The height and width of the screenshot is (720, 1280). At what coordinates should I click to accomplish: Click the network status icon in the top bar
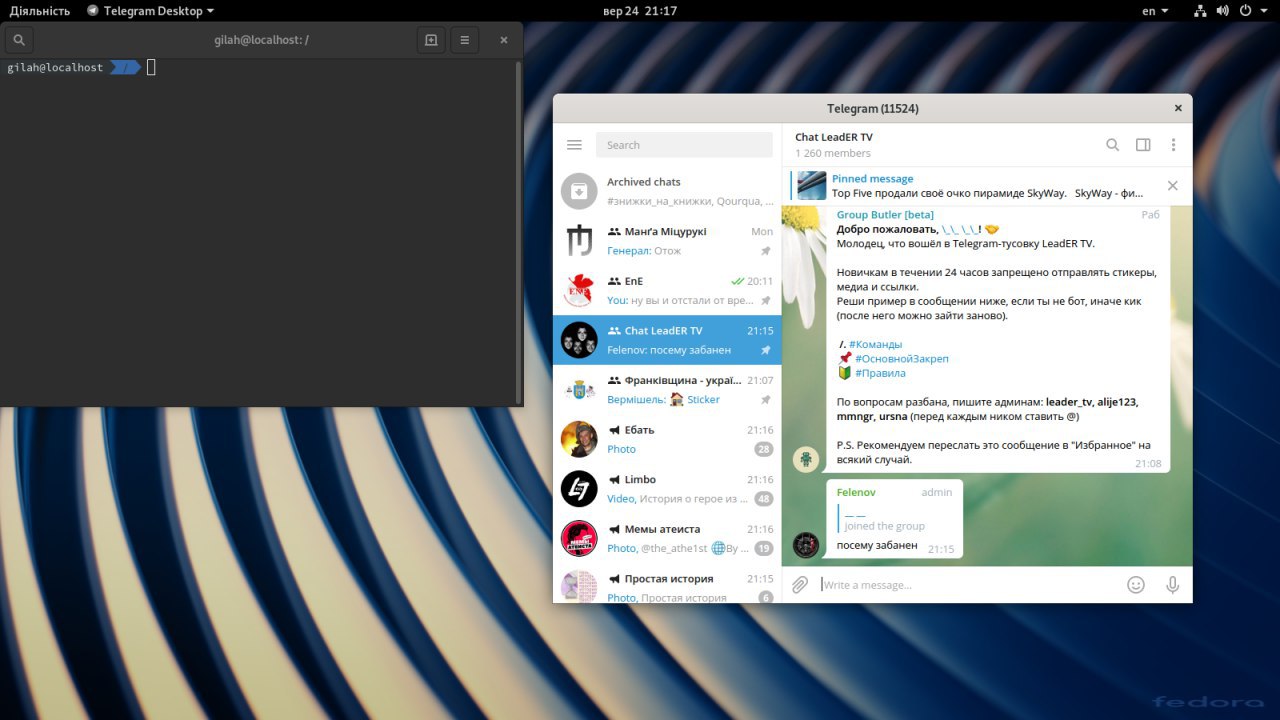point(1200,11)
